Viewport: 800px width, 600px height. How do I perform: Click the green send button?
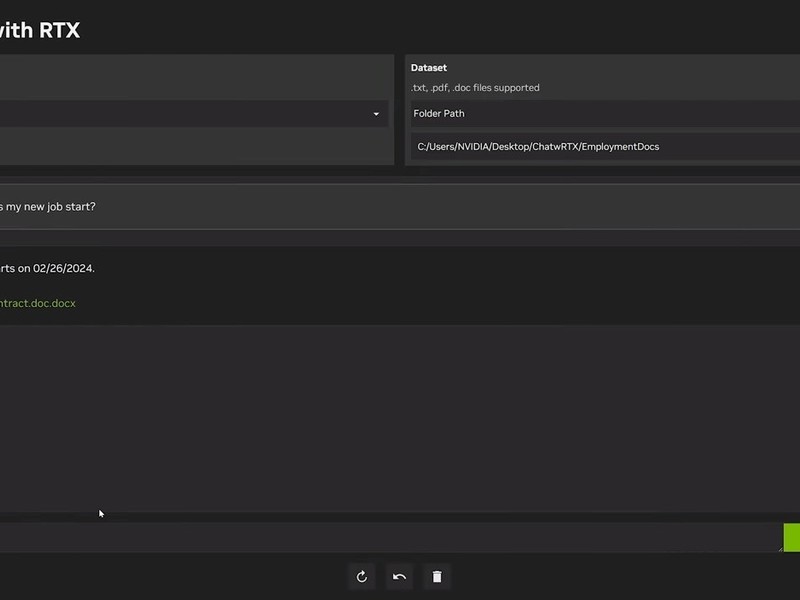(x=792, y=537)
